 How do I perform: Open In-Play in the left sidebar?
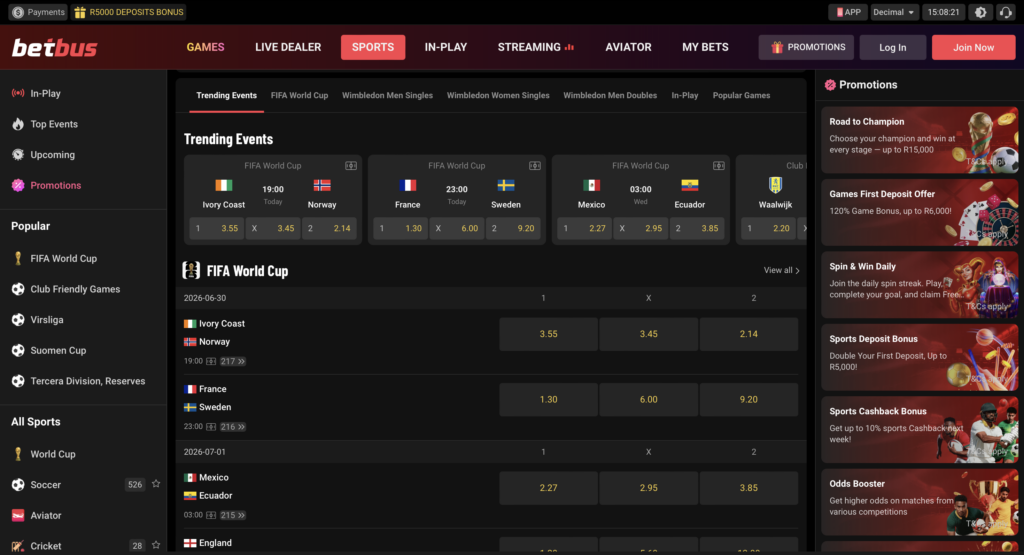click(x=83, y=93)
